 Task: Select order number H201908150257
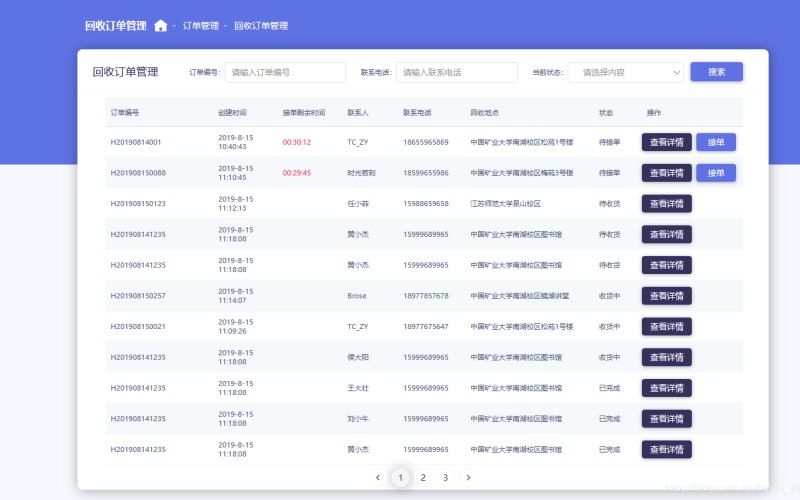click(x=138, y=296)
